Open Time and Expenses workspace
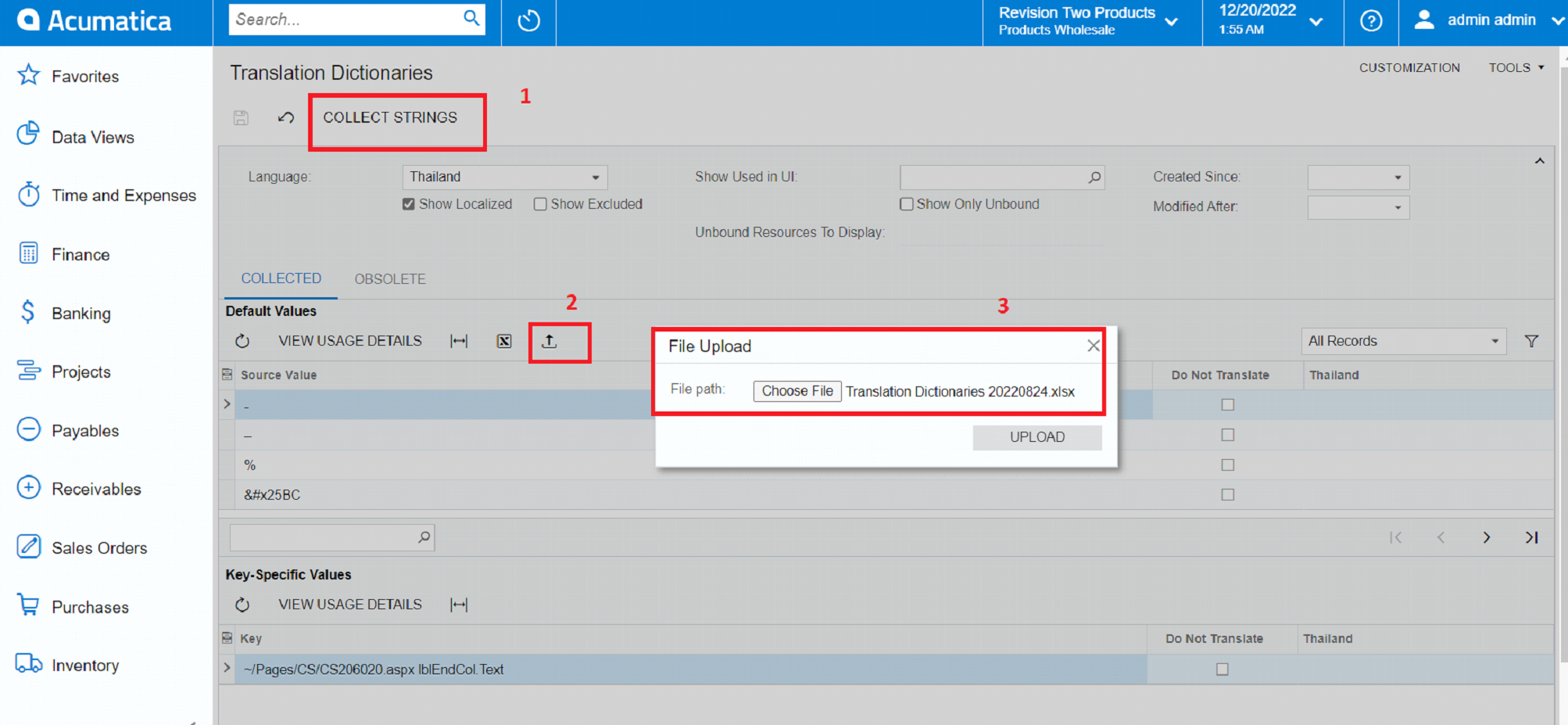 [106, 195]
